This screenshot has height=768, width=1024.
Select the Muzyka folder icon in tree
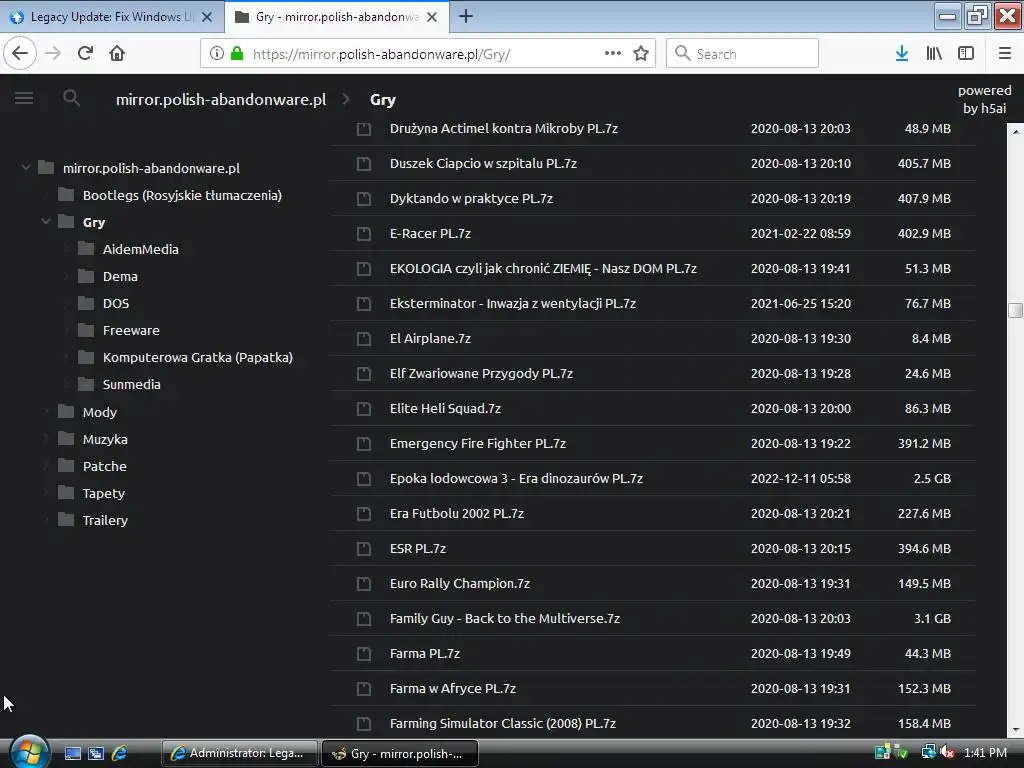[66, 439]
